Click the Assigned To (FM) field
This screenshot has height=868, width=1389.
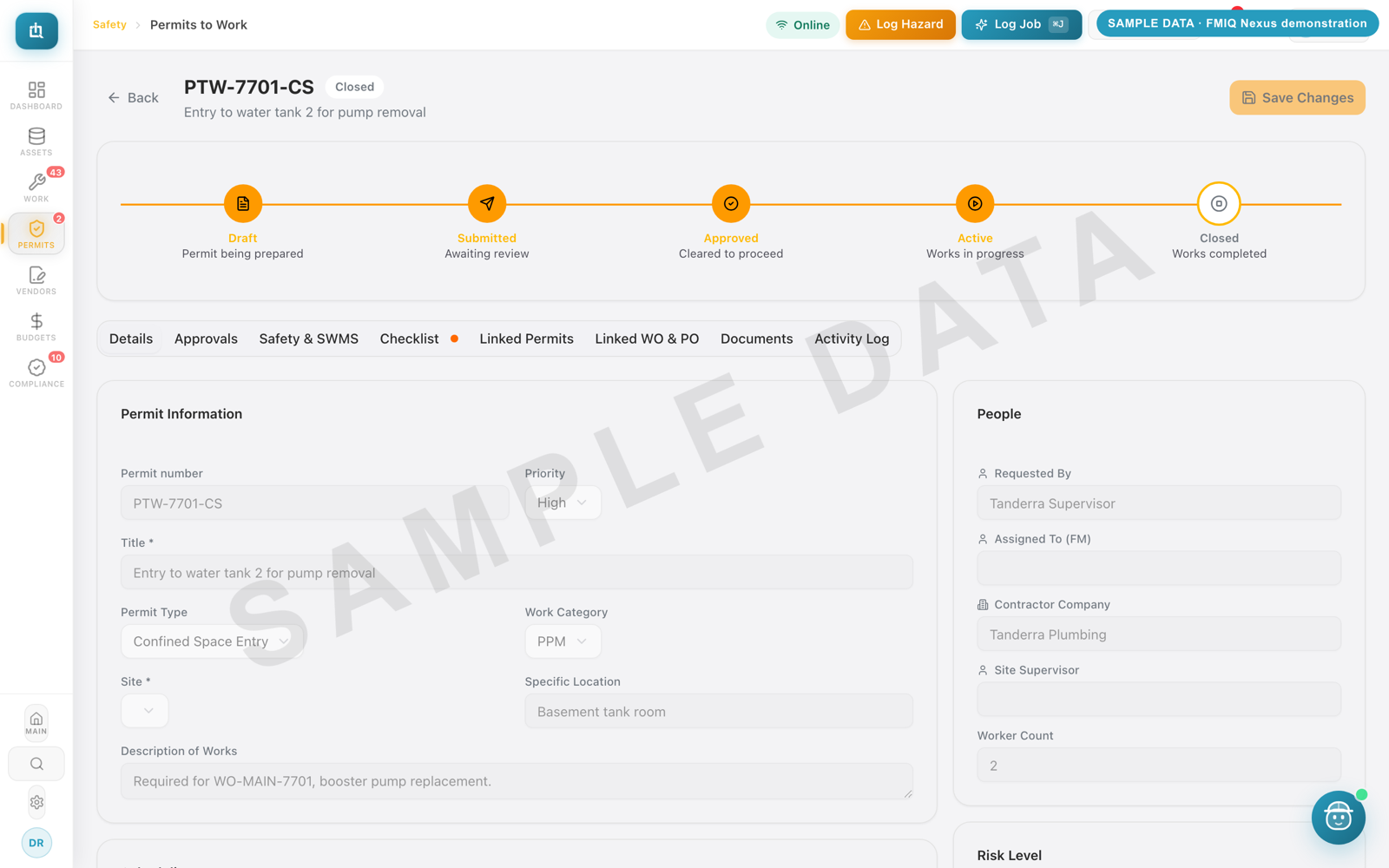pos(1159,569)
